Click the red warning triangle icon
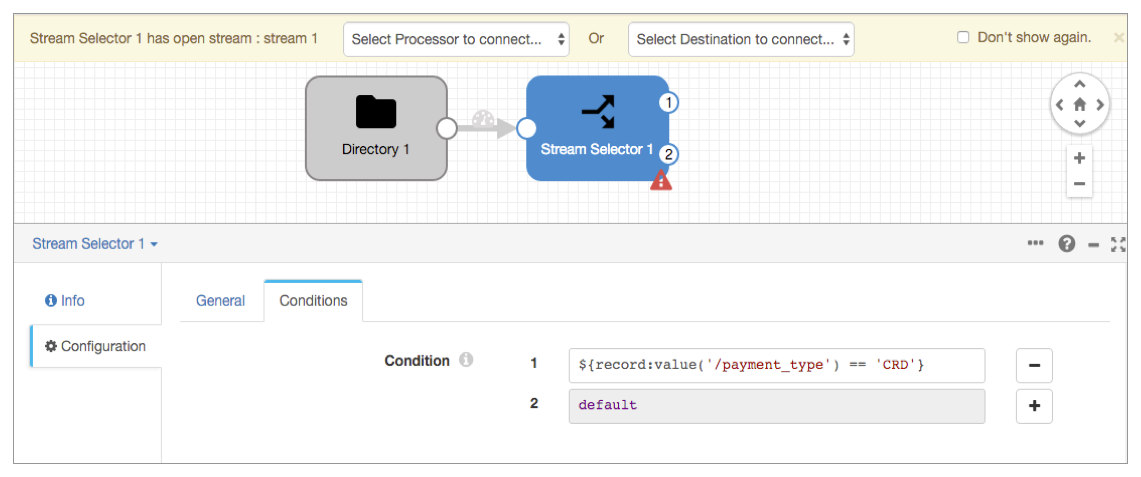Viewport: 1141px width, 477px height. 661,180
